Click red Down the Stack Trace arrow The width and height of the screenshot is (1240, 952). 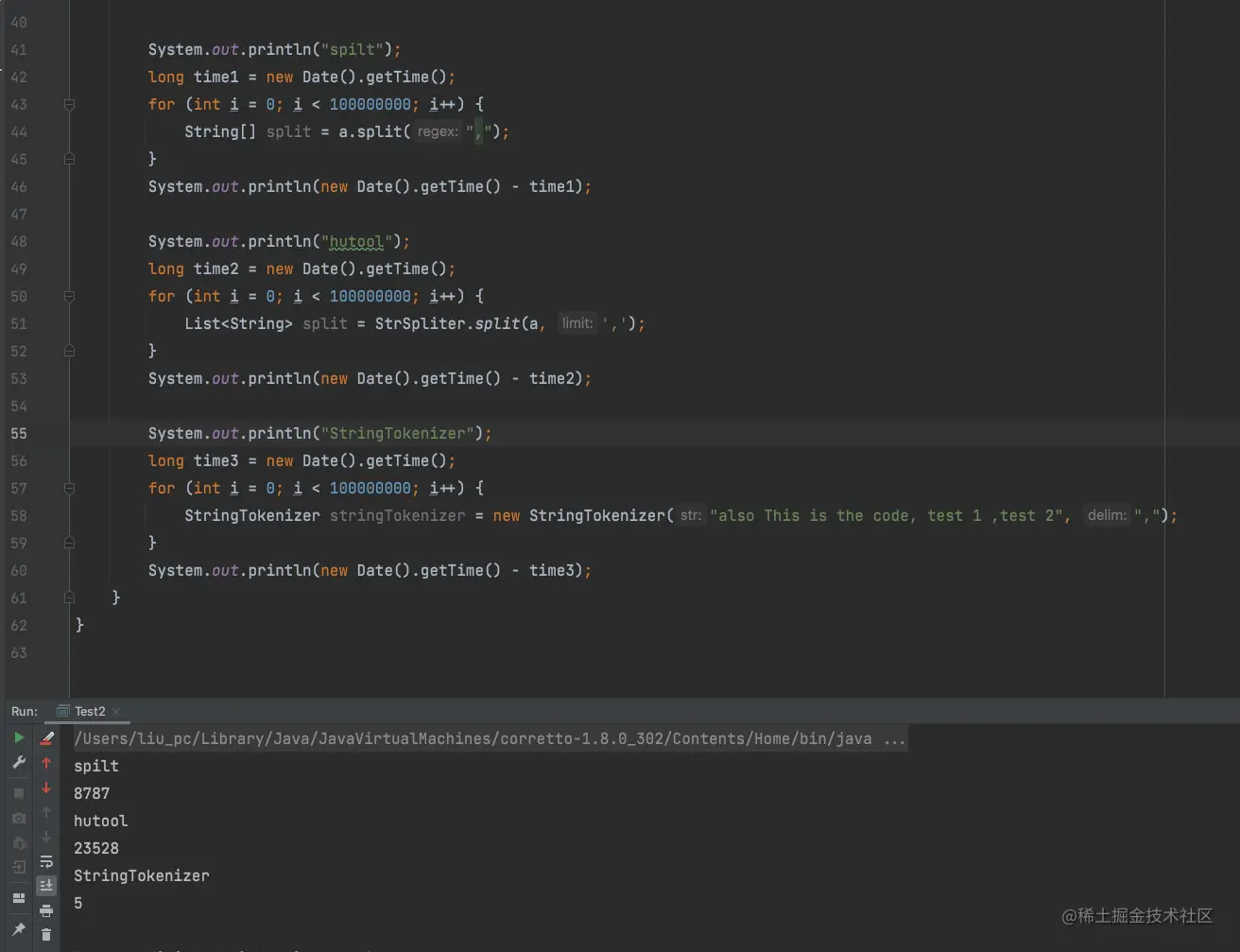point(46,788)
